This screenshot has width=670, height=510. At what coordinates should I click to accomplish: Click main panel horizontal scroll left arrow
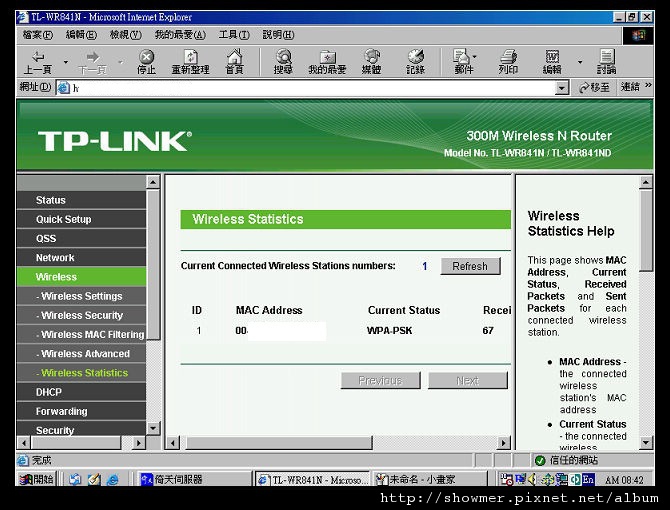coord(173,443)
